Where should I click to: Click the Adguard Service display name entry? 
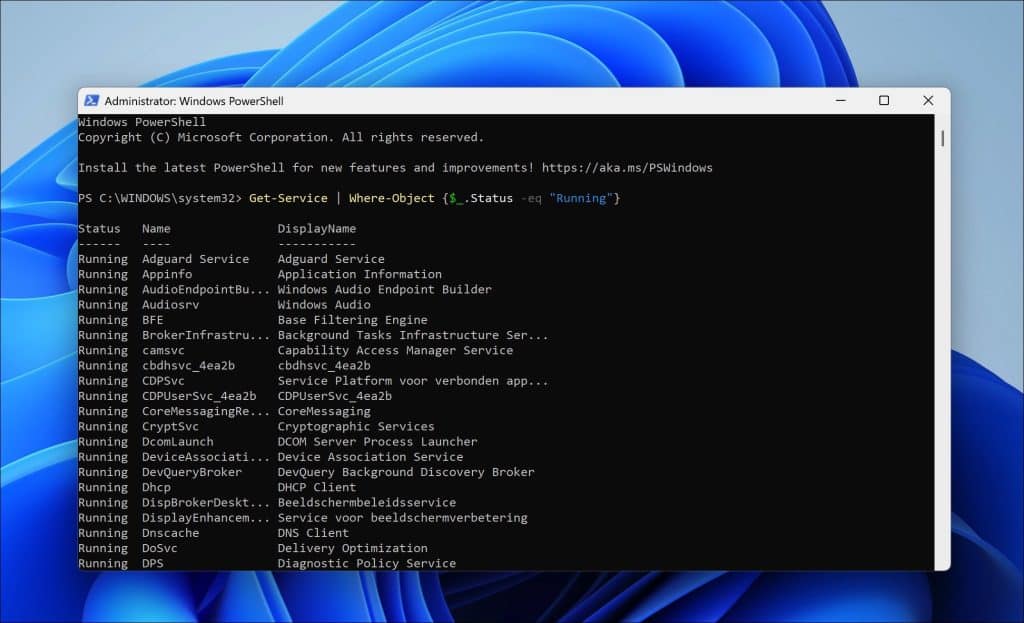(x=331, y=259)
